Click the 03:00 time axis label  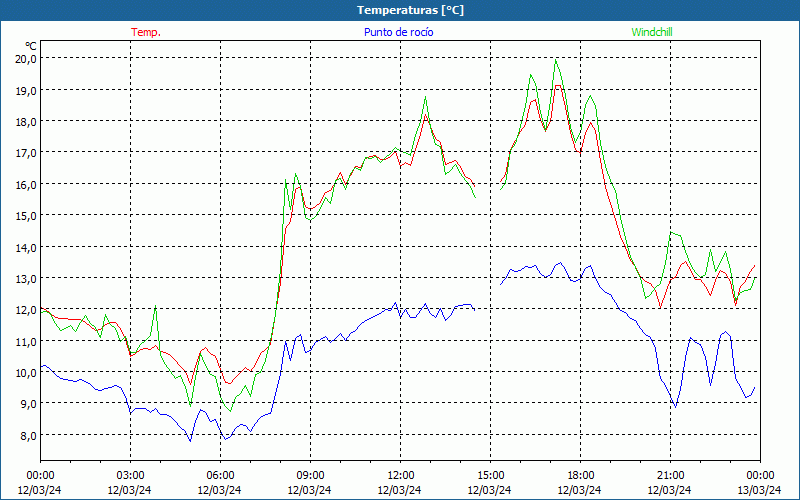tap(130, 476)
